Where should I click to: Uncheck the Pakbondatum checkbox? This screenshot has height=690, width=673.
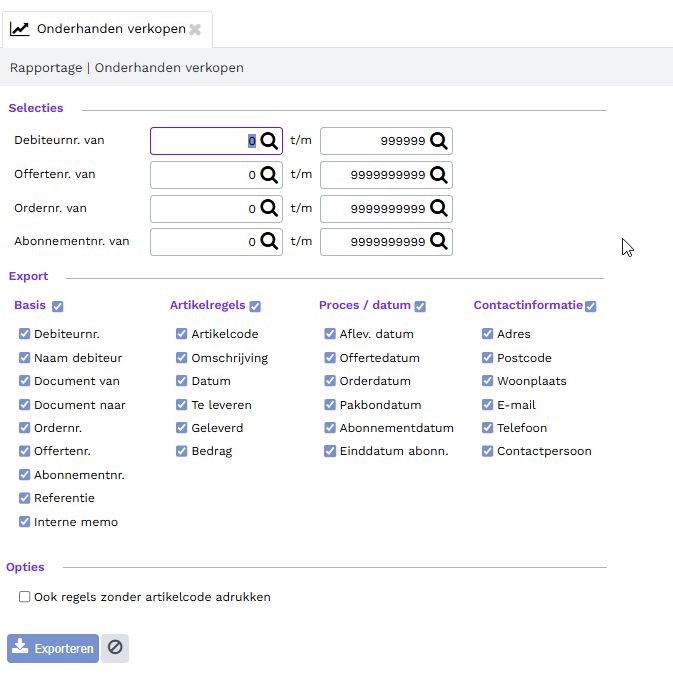(x=330, y=404)
